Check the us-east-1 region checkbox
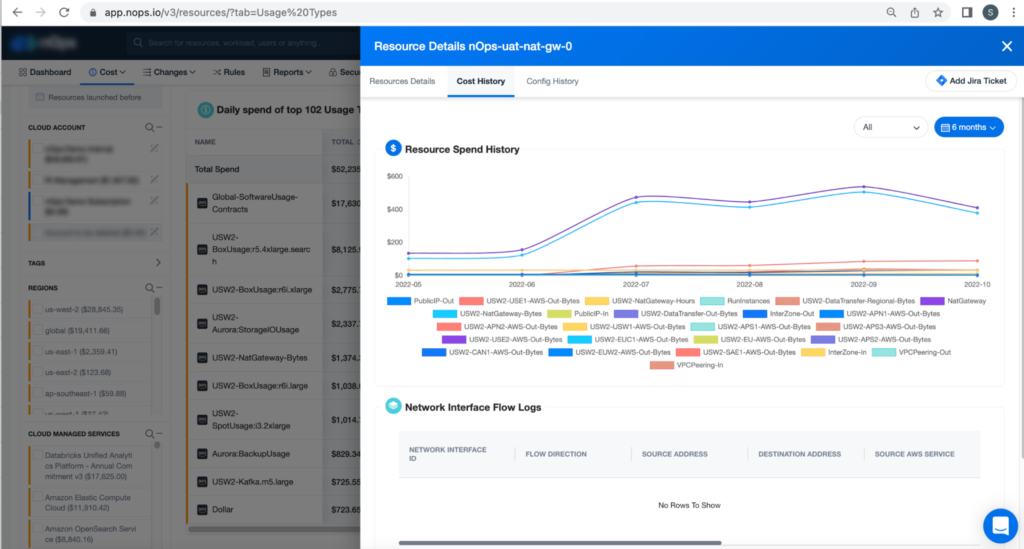This screenshot has width=1024, height=549. point(38,351)
